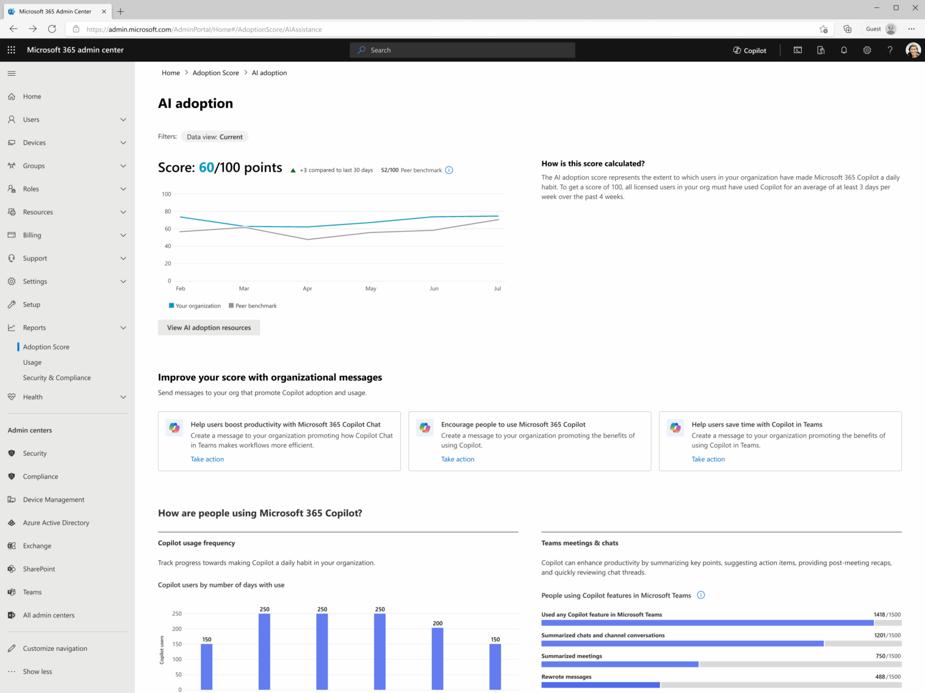The height and width of the screenshot is (693, 925).
Task: Click the Setup wrench icon
Action: (x=11, y=304)
